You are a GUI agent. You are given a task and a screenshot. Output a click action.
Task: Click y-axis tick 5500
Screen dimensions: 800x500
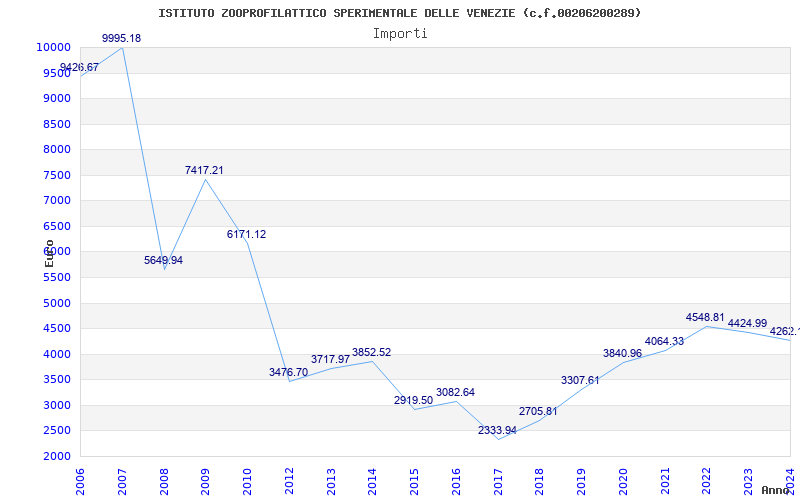(x=56, y=278)
